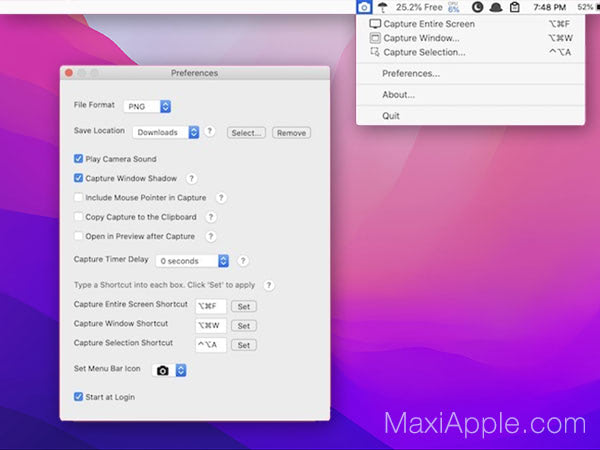Viewport: 600px width, 450px height.
Task: Click the 7:48 PM clock
Action: click(549, 7)
